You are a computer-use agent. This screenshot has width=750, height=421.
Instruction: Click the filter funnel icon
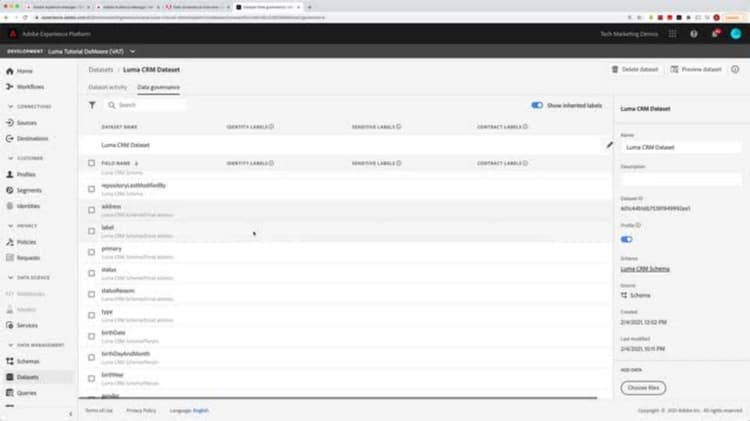(92, 105)
